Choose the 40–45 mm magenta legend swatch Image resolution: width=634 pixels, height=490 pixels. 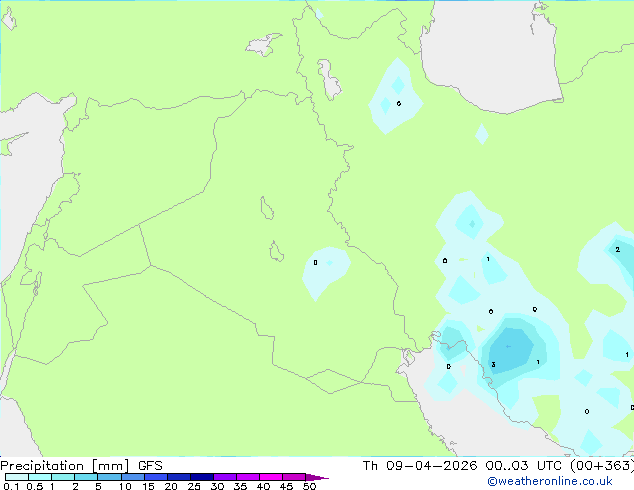pyautogui.click(x=271, y=477)
